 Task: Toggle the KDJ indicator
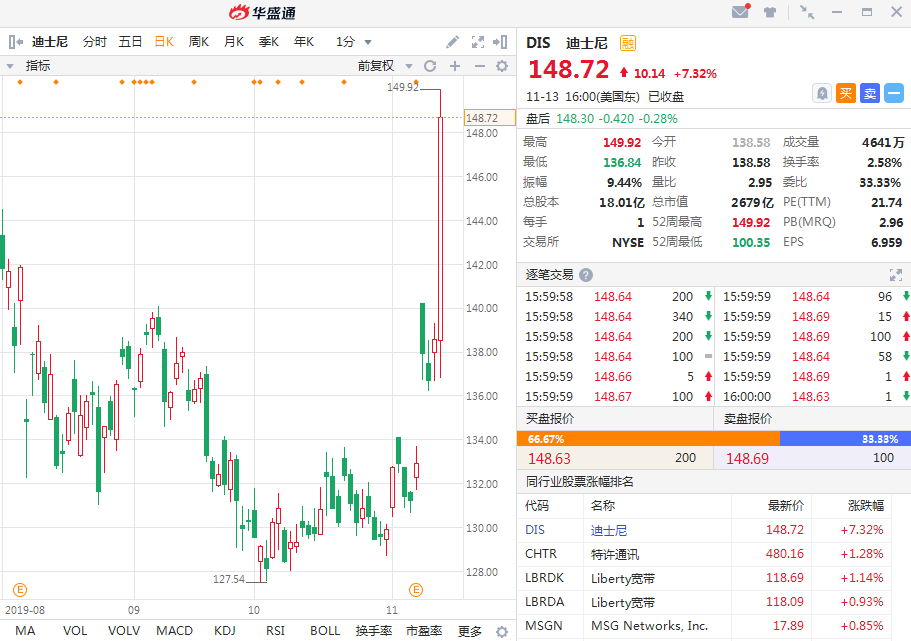coord(224,631)
